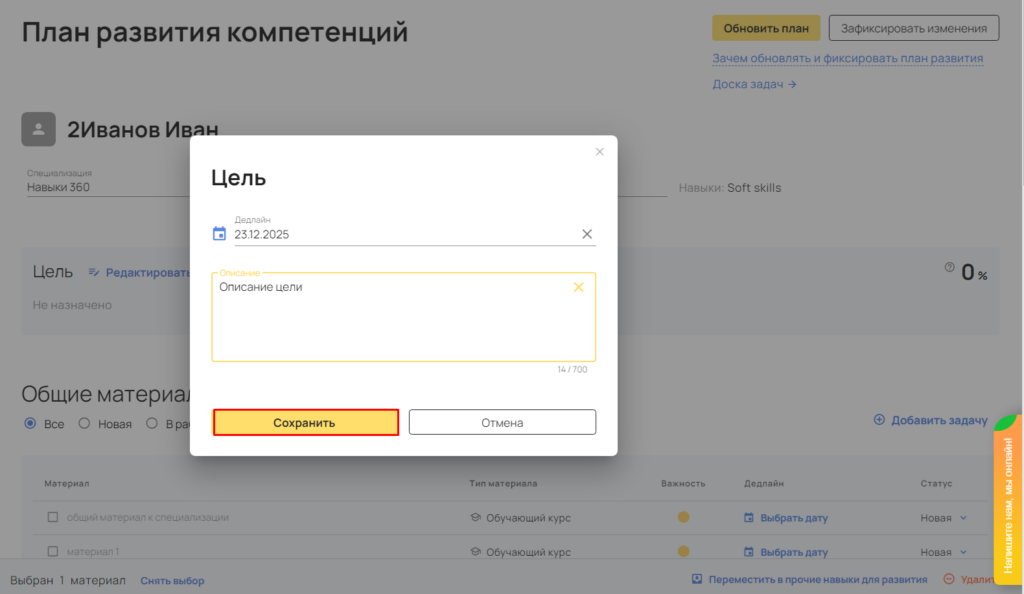Open the Доска задач link

pyautogui.click(x=754, y=84)
